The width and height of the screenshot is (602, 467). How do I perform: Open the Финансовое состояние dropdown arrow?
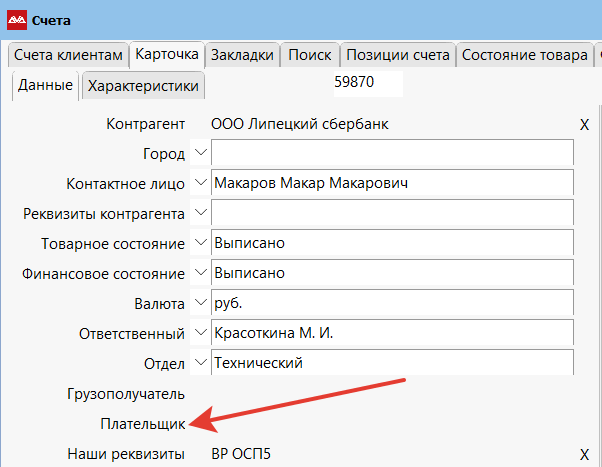200,273
